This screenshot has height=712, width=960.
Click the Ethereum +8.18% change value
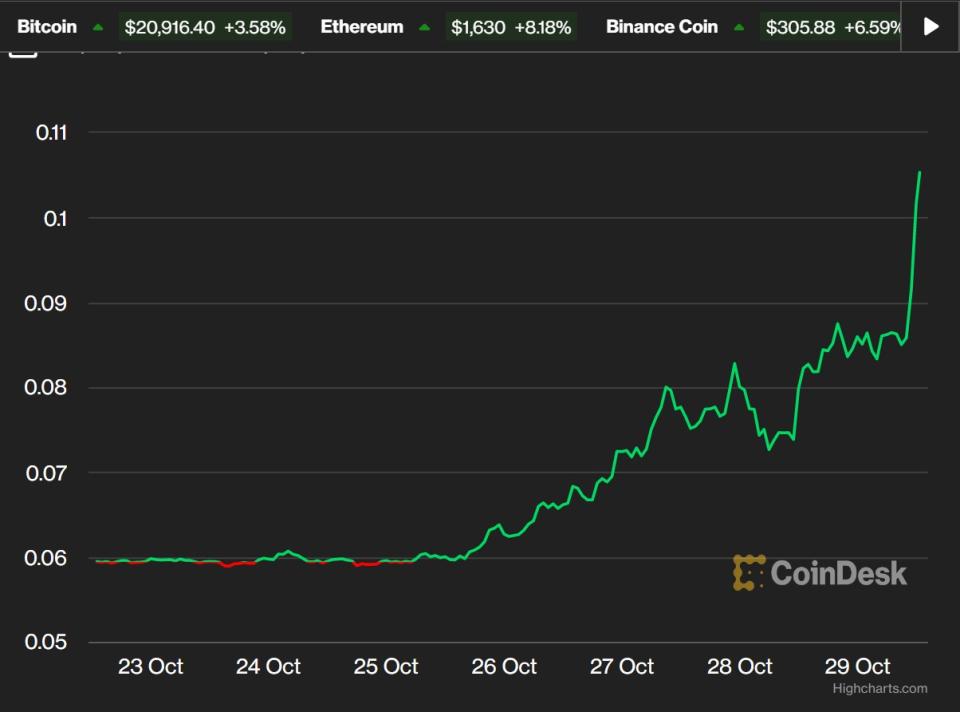click(543, 27)
